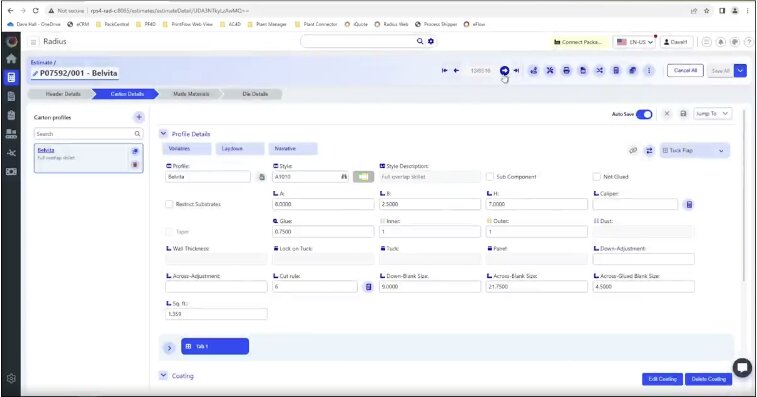Go to previous record arrow
The image size is (757, 397).
[456, 71]
